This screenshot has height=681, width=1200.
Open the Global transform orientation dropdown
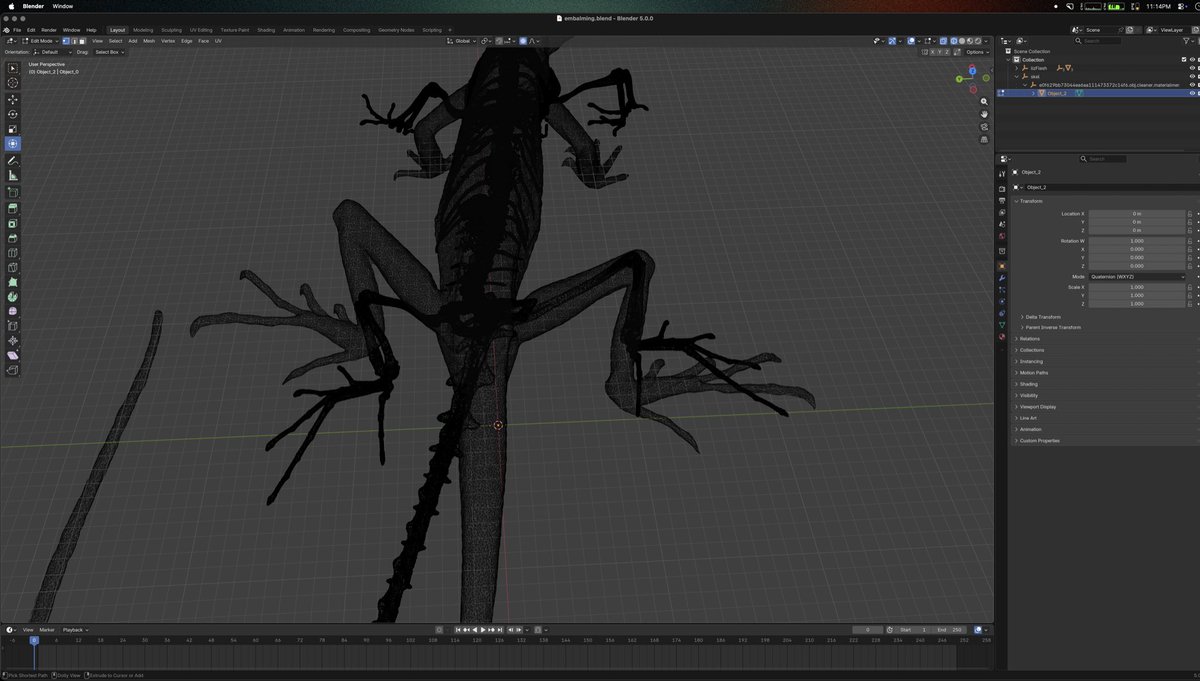pyautogui.click(x=461, y=41)
